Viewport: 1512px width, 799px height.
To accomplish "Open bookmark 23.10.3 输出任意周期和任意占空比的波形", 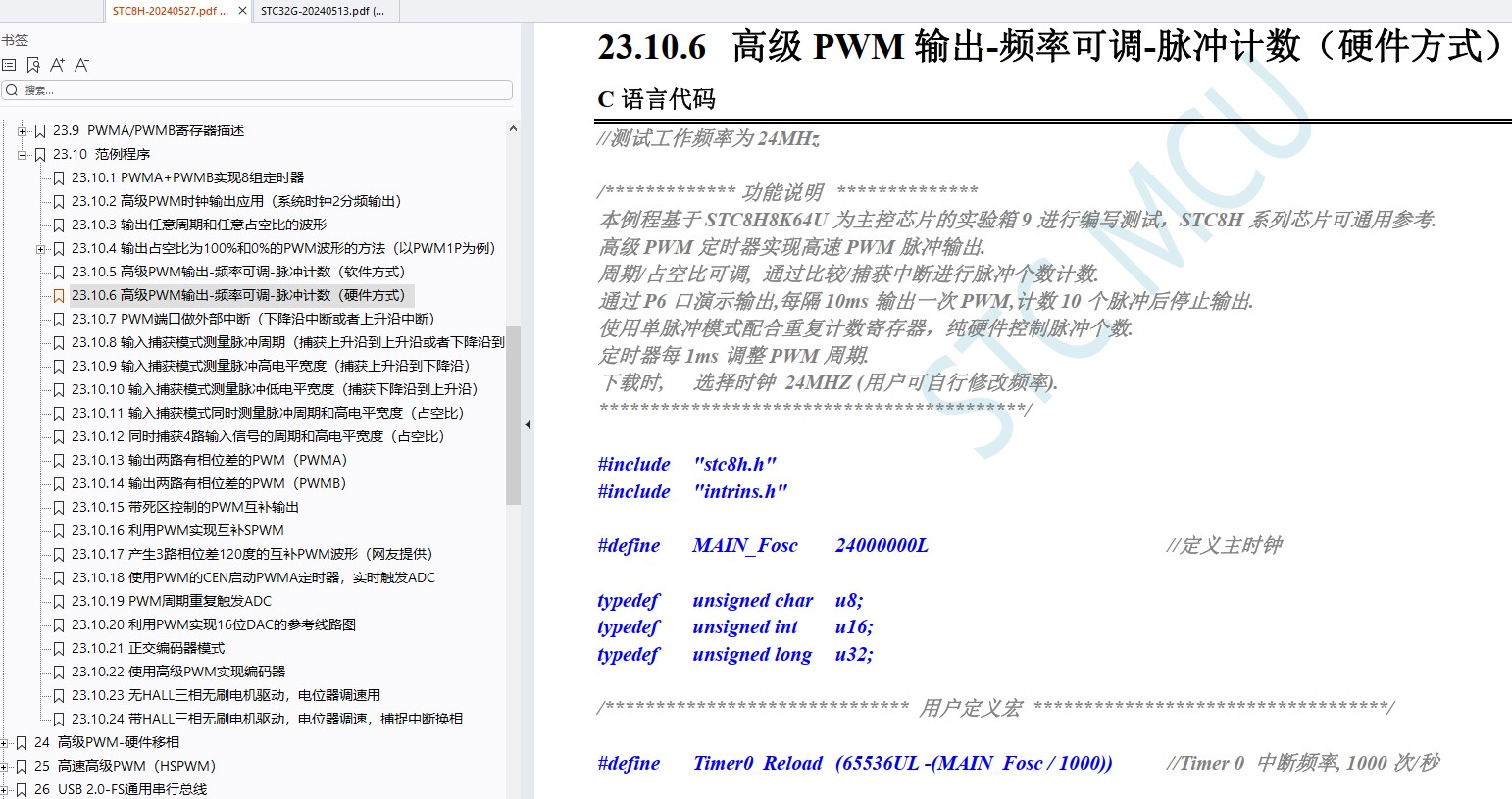I will tap(199, 225).
